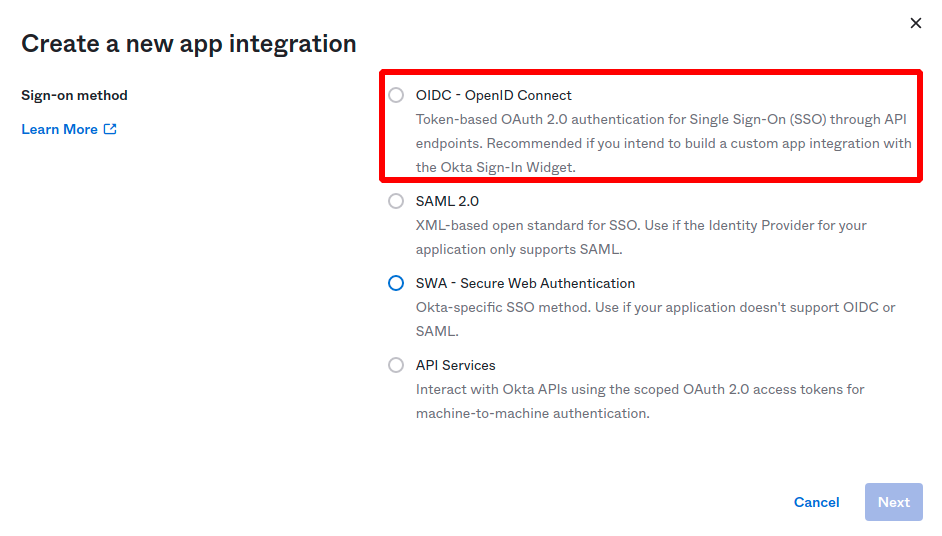
Task: Click the 'Create a new app integration' heading
Action: [188, 44]
